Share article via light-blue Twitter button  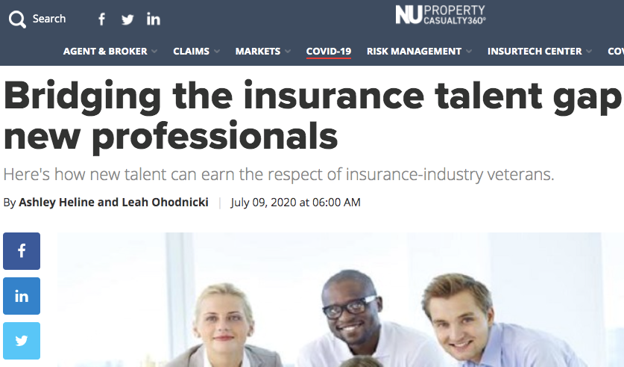[21, 341]
